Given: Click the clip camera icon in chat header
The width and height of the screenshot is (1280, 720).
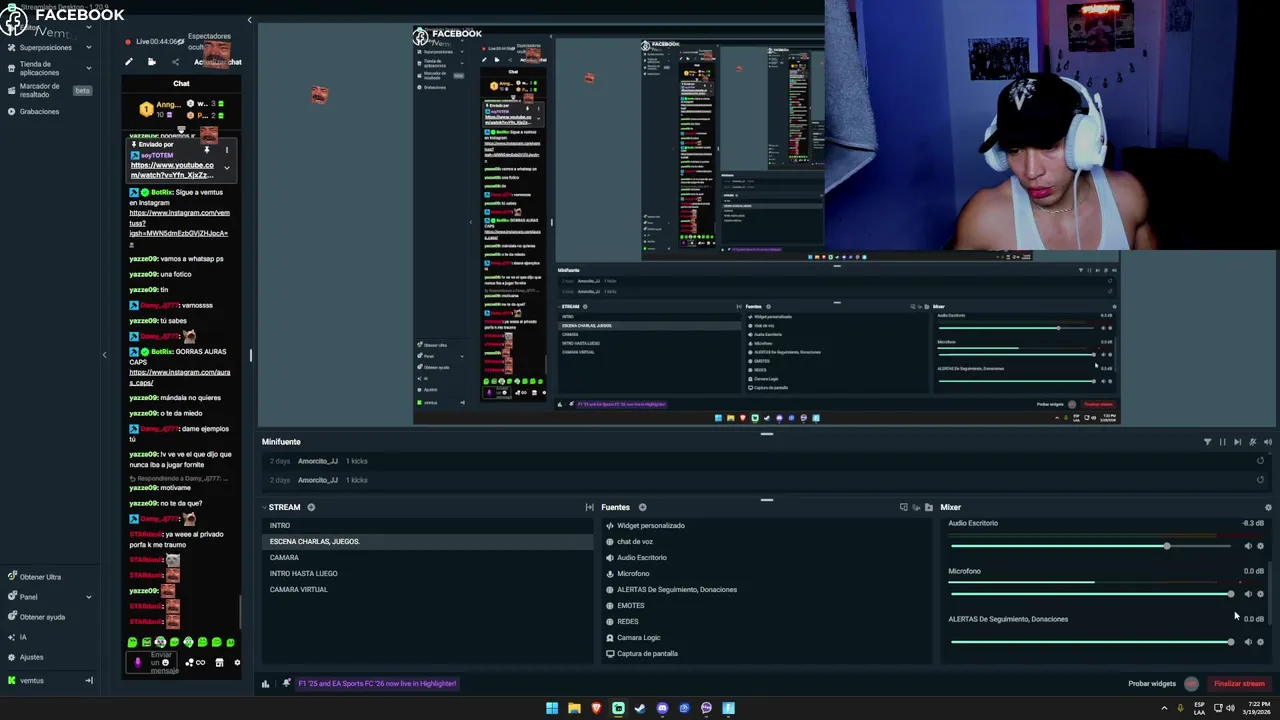Looking at the screenshot, I should coord(151,62).
